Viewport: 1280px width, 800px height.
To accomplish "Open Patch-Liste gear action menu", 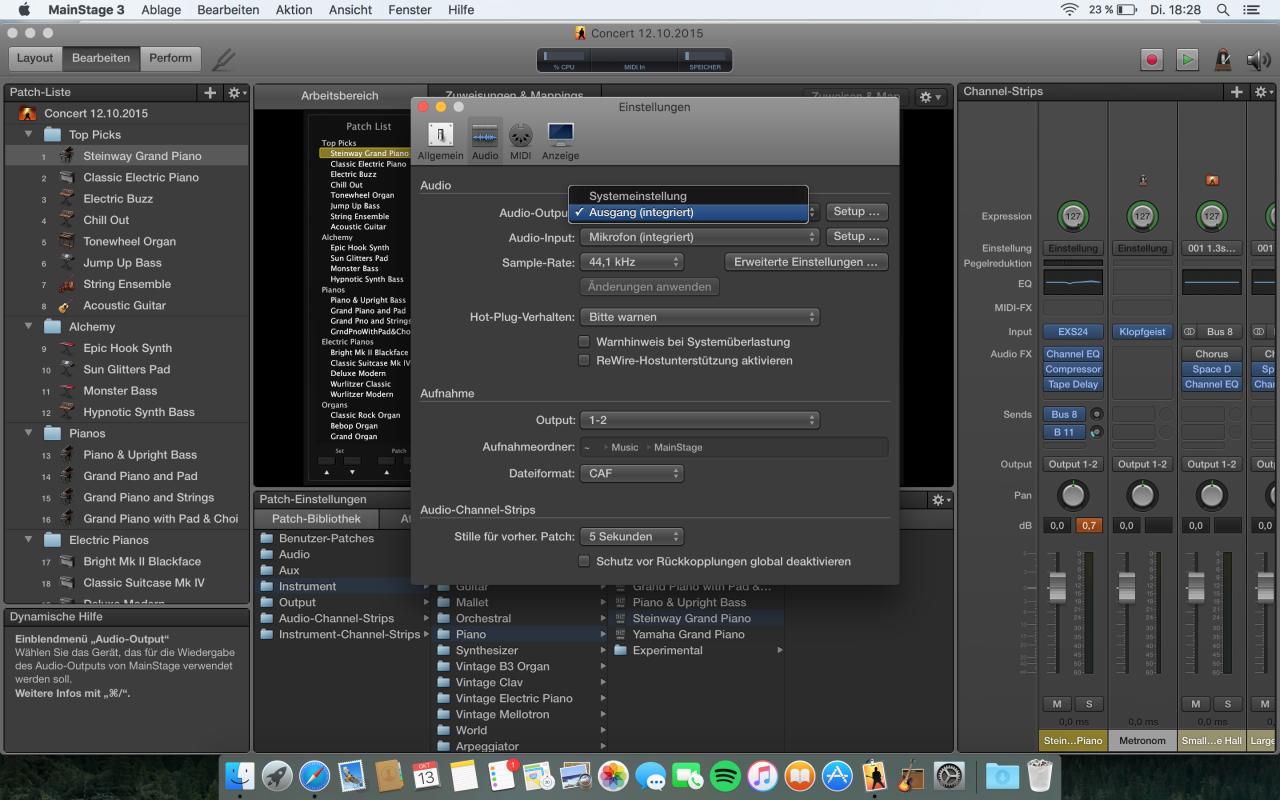I will tap(236, 92).
